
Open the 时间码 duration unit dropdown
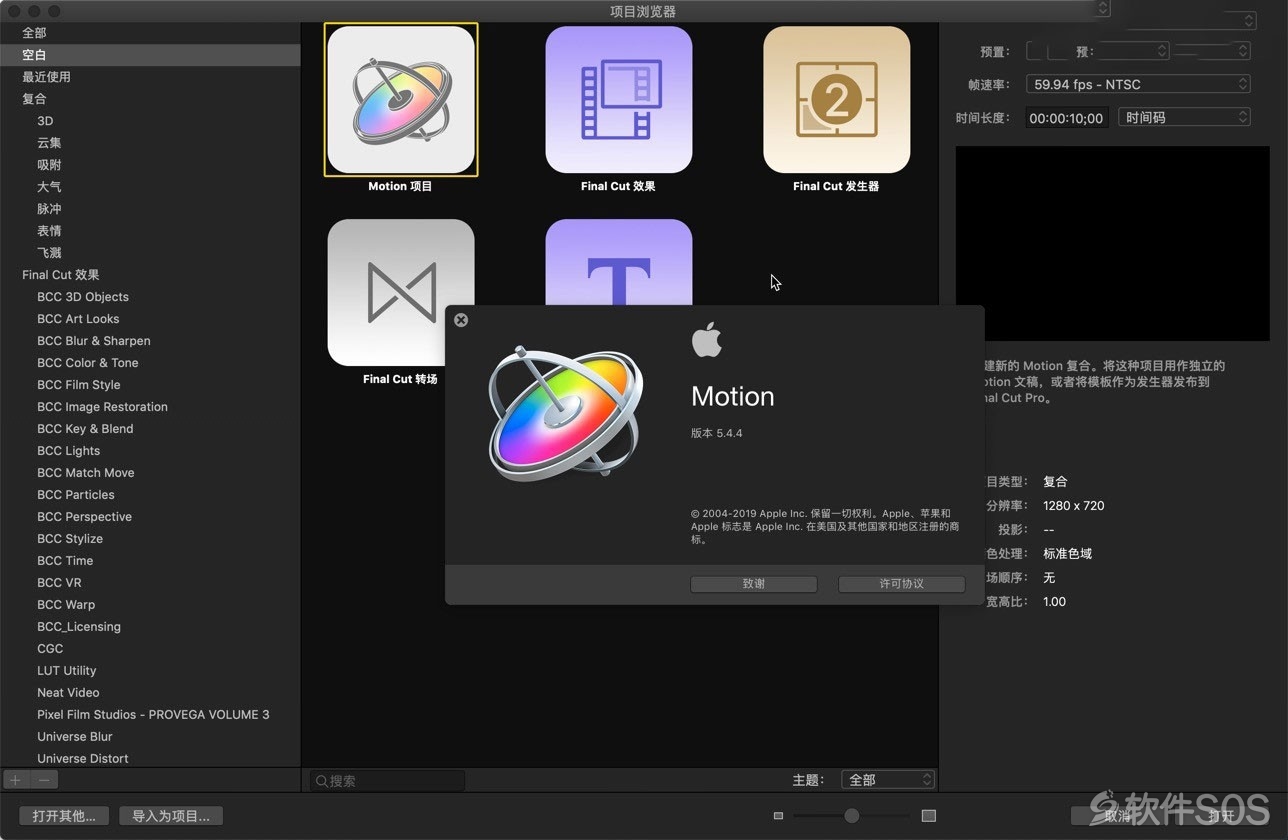[x=1185, y=118]
